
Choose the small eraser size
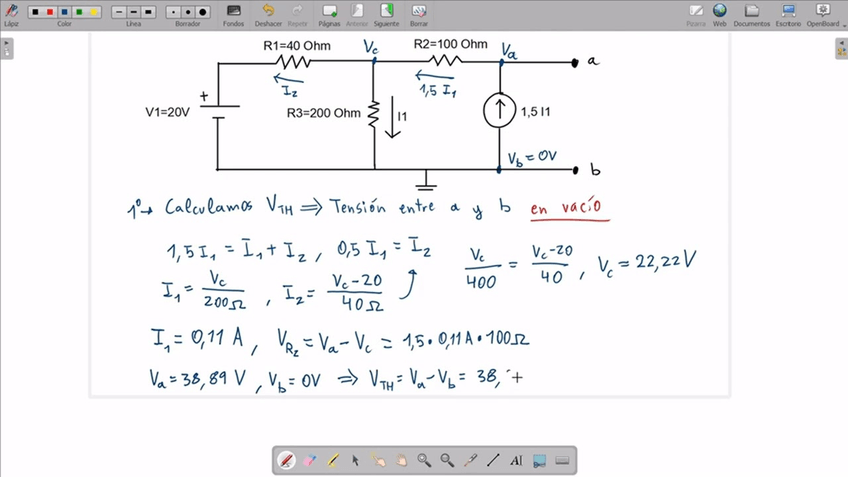(x=173, y=11)
